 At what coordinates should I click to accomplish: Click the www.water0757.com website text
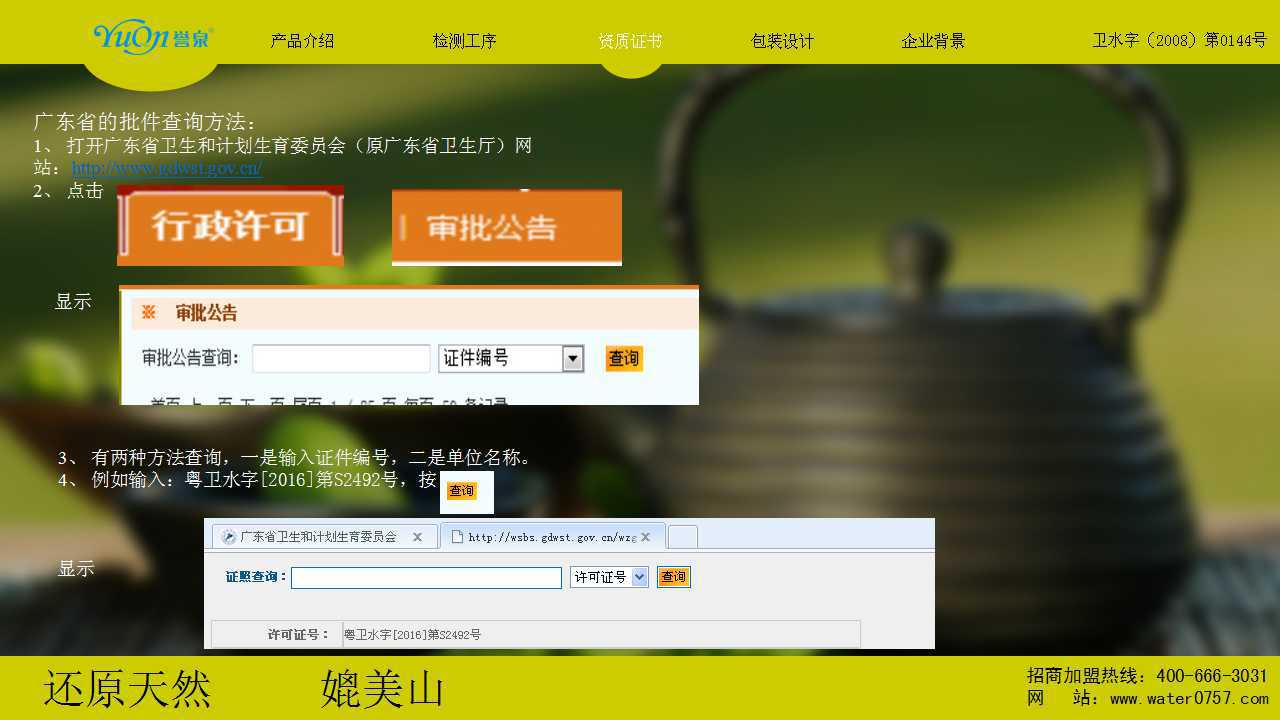1189,698
